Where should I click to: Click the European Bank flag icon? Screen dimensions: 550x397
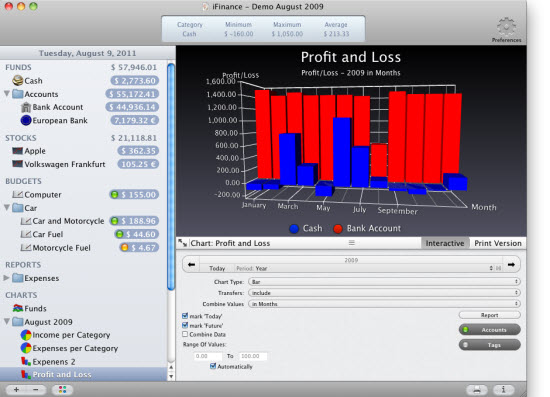coord(26,120)
